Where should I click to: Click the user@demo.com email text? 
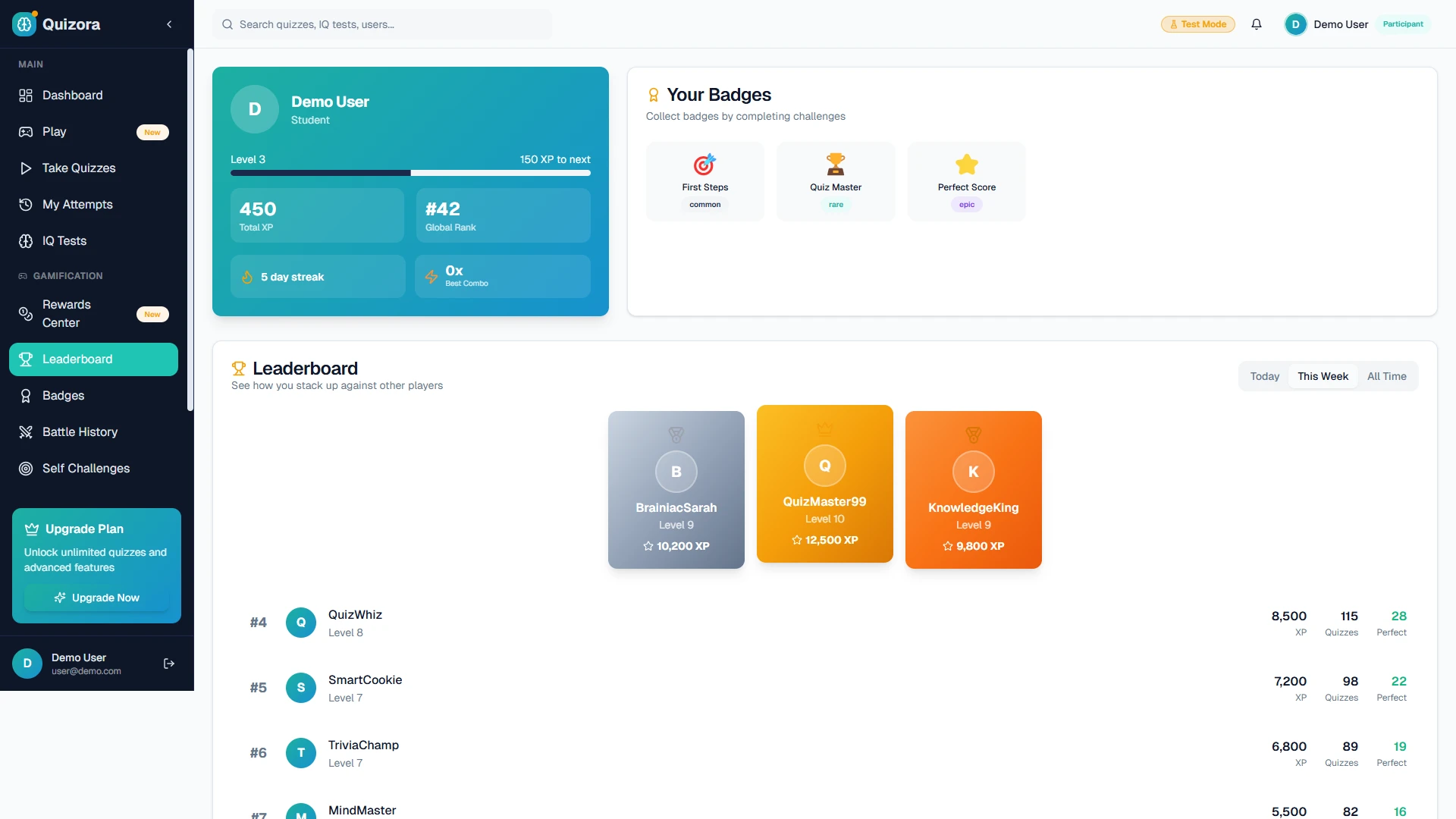point(86,671)
